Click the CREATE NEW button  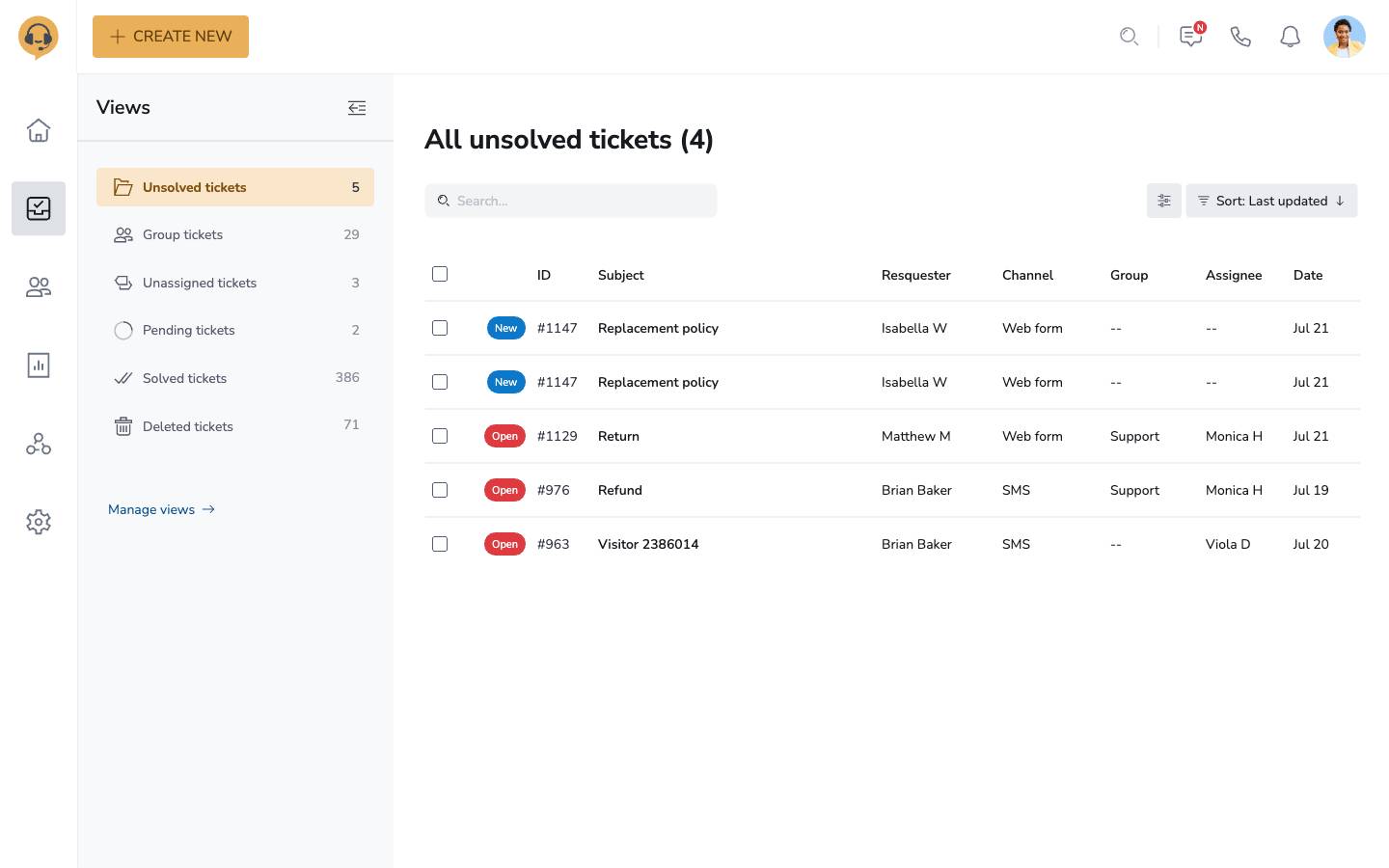[171, 37]
